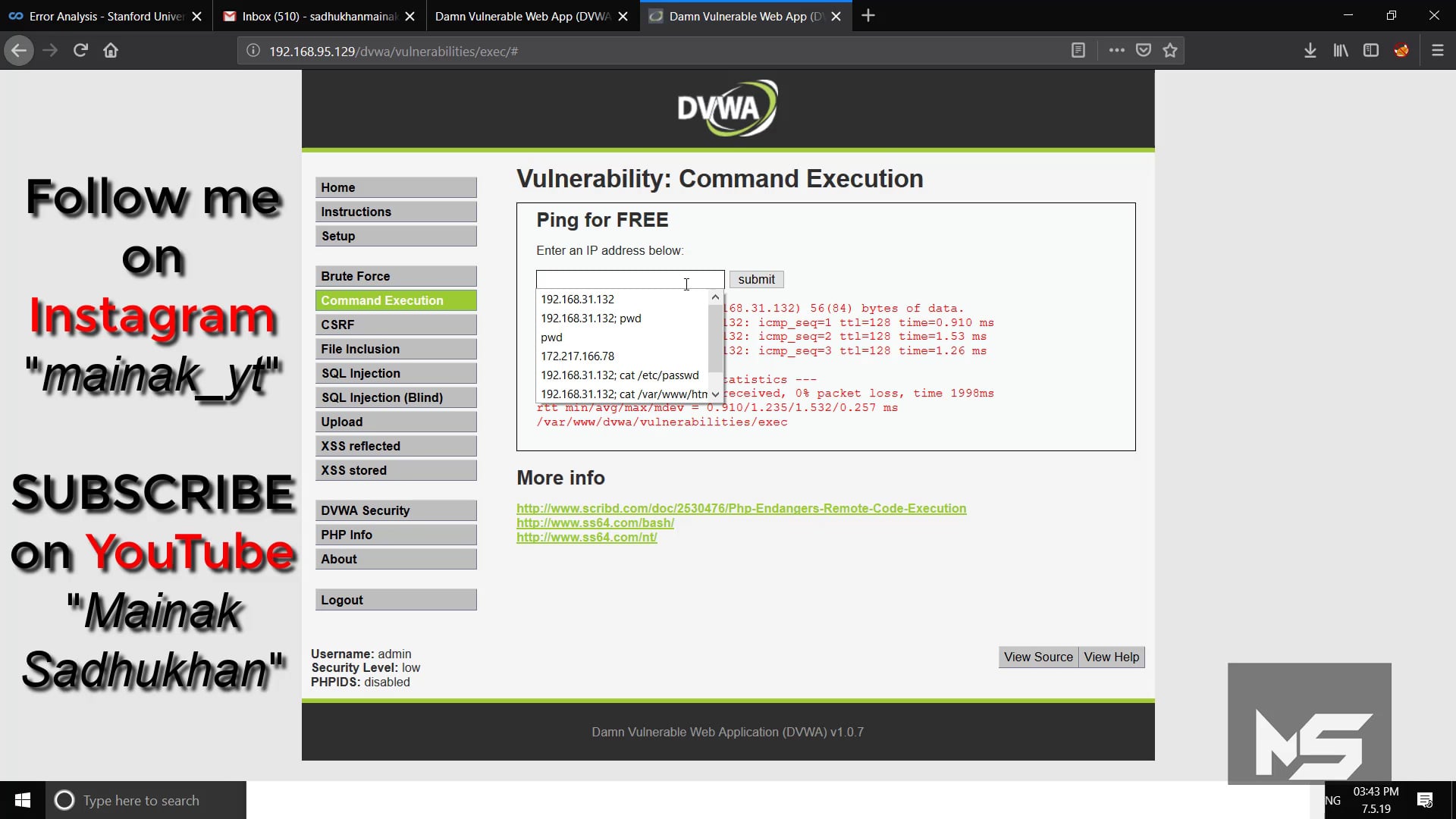Screen dimensions: 1456x819
Task: Open the Setup menu item
Action: click(396, 236)
